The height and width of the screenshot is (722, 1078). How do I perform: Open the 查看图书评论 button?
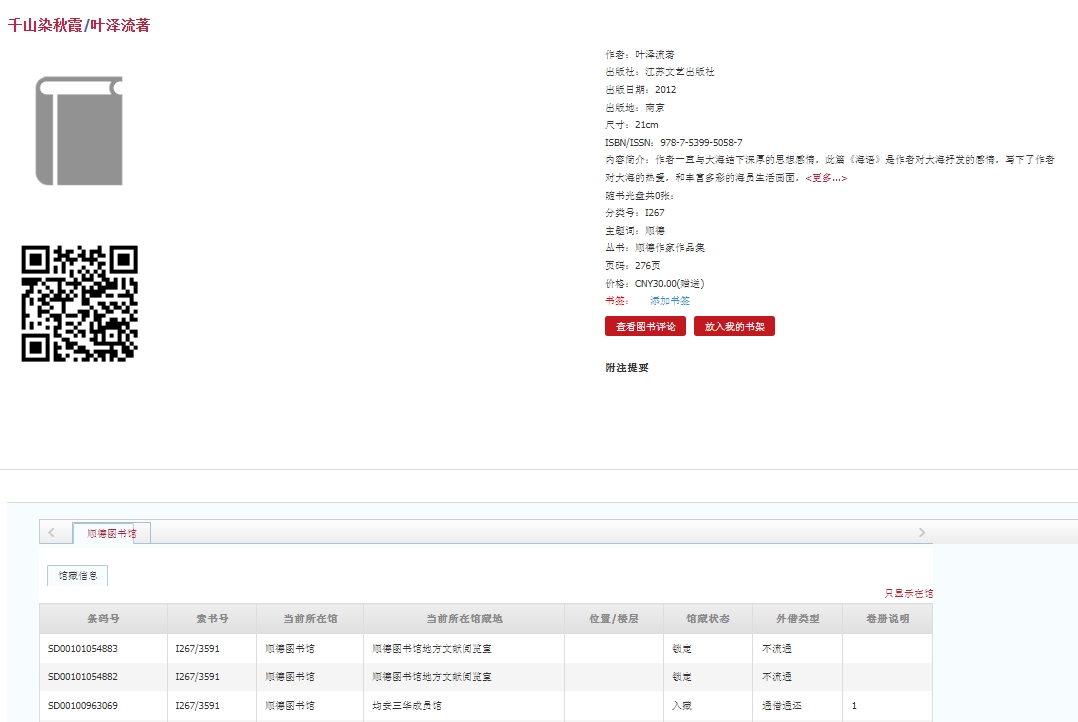click(646, 327)
